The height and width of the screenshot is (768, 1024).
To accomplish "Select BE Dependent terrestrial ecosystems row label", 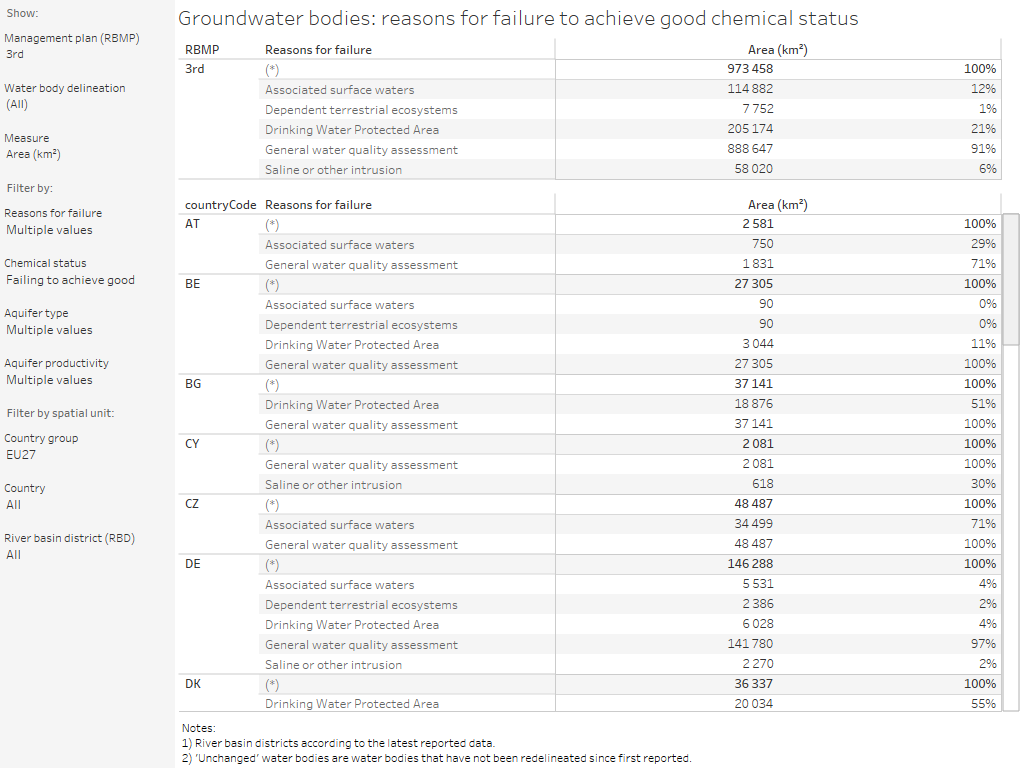I will click(x=361, y=325).
